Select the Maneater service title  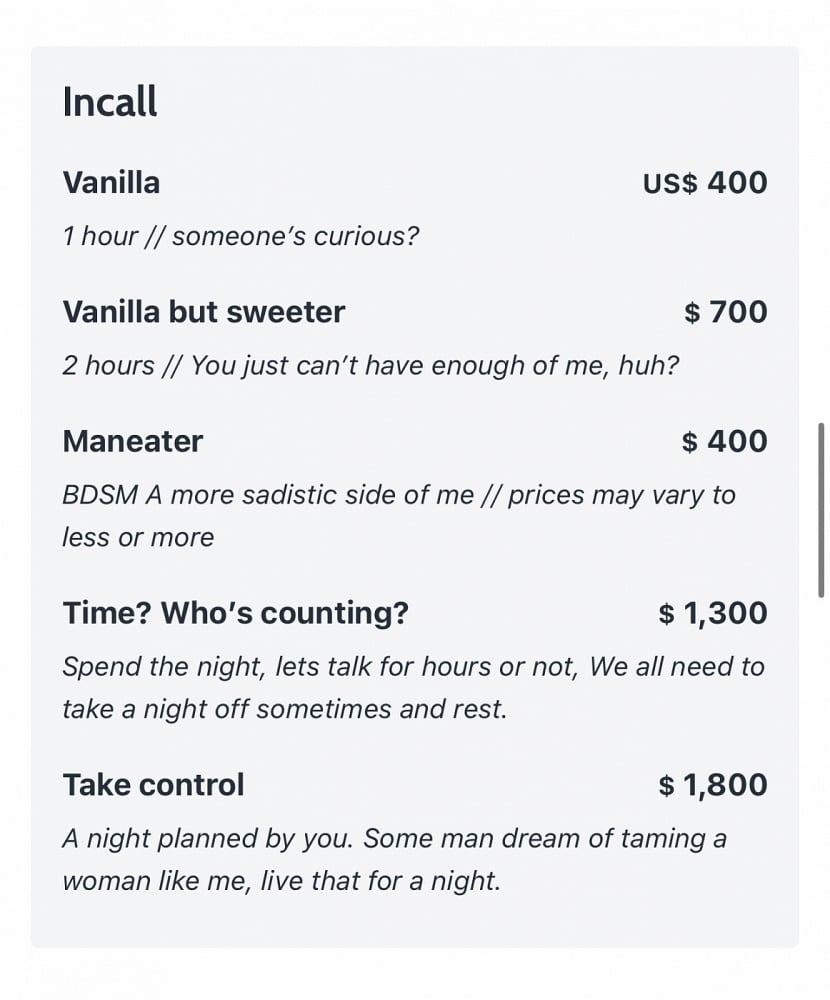(133, 441)
